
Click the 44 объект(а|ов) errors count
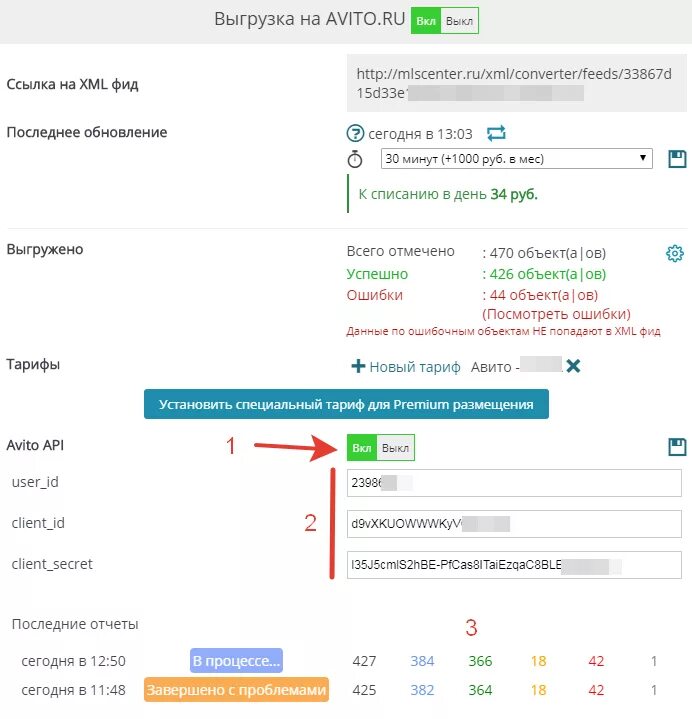coord(543,295)
